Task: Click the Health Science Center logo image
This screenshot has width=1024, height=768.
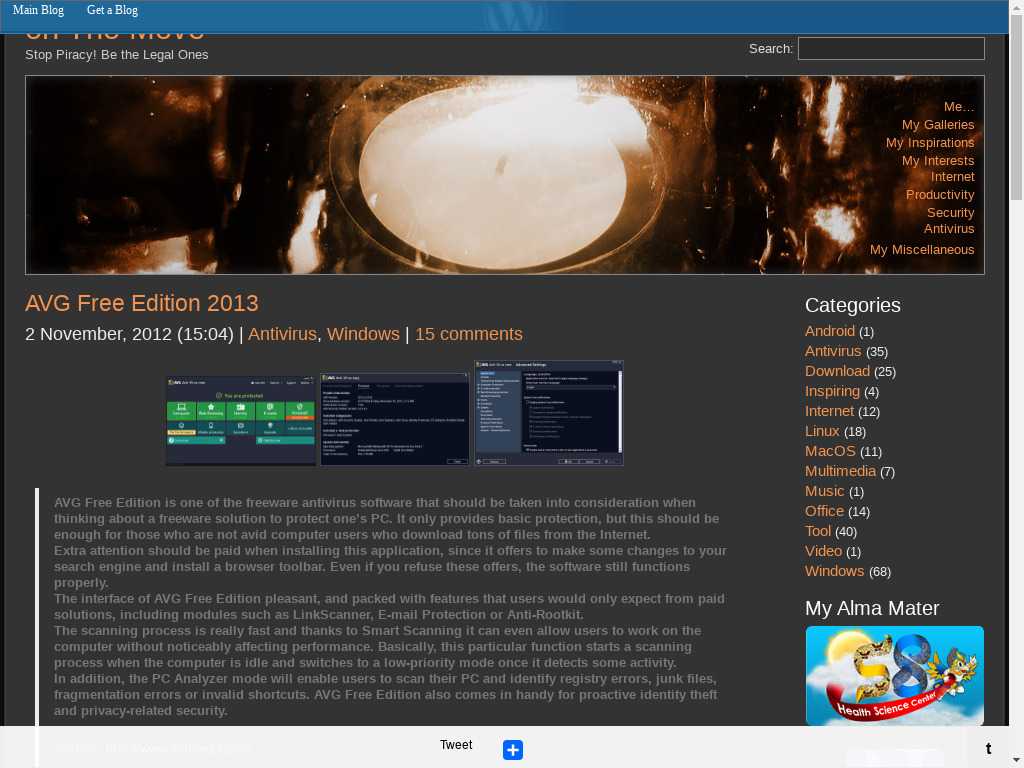Action: (x=894, y=676)
